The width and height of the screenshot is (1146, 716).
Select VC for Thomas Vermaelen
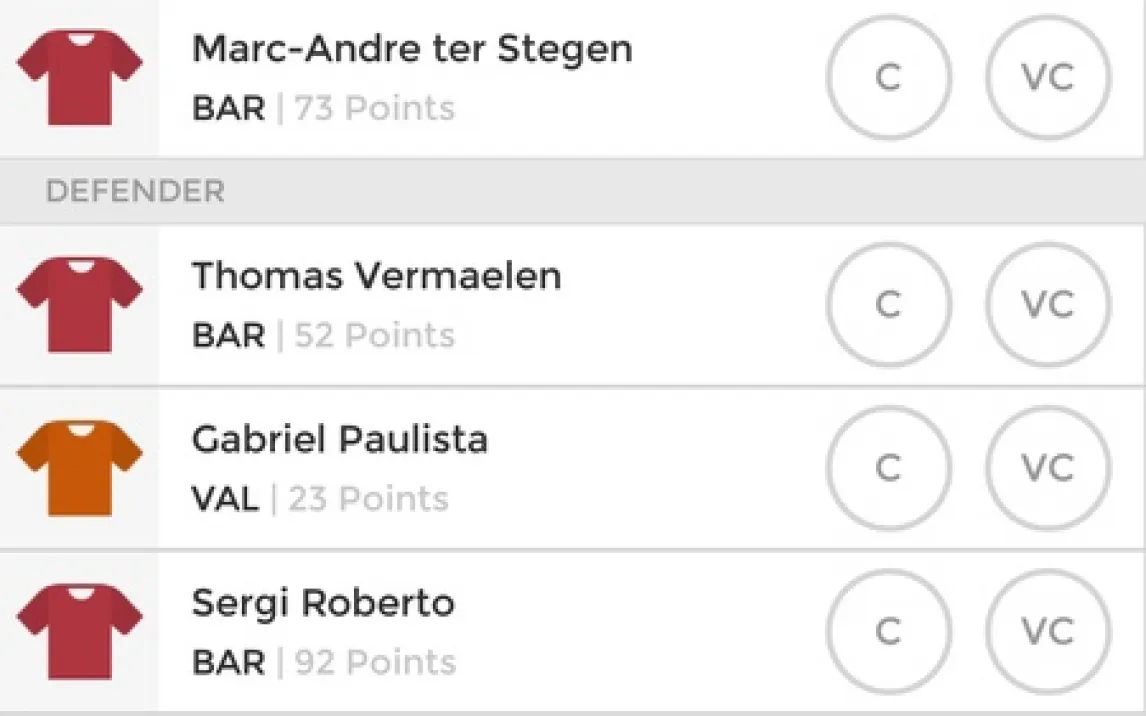[1048, 304]
